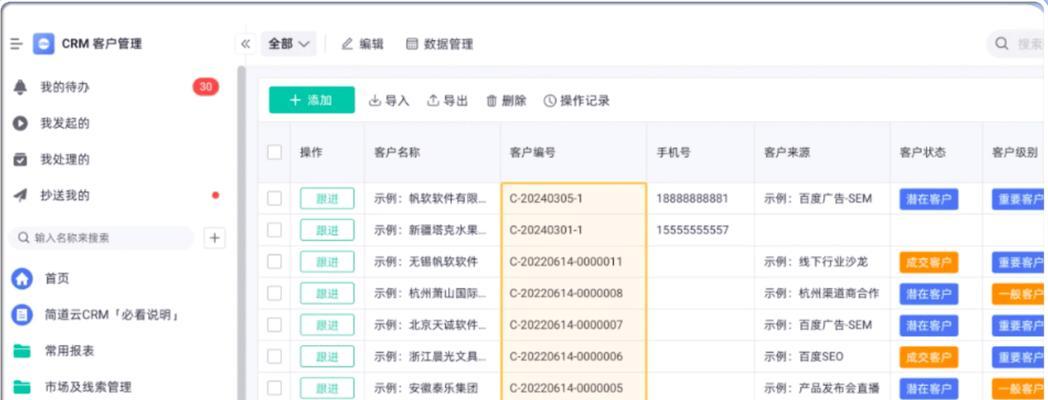Viewport: 1048px width, 400px height.
Task: Toggle the select-all header checkbox
Action: (x=274, y=153)
